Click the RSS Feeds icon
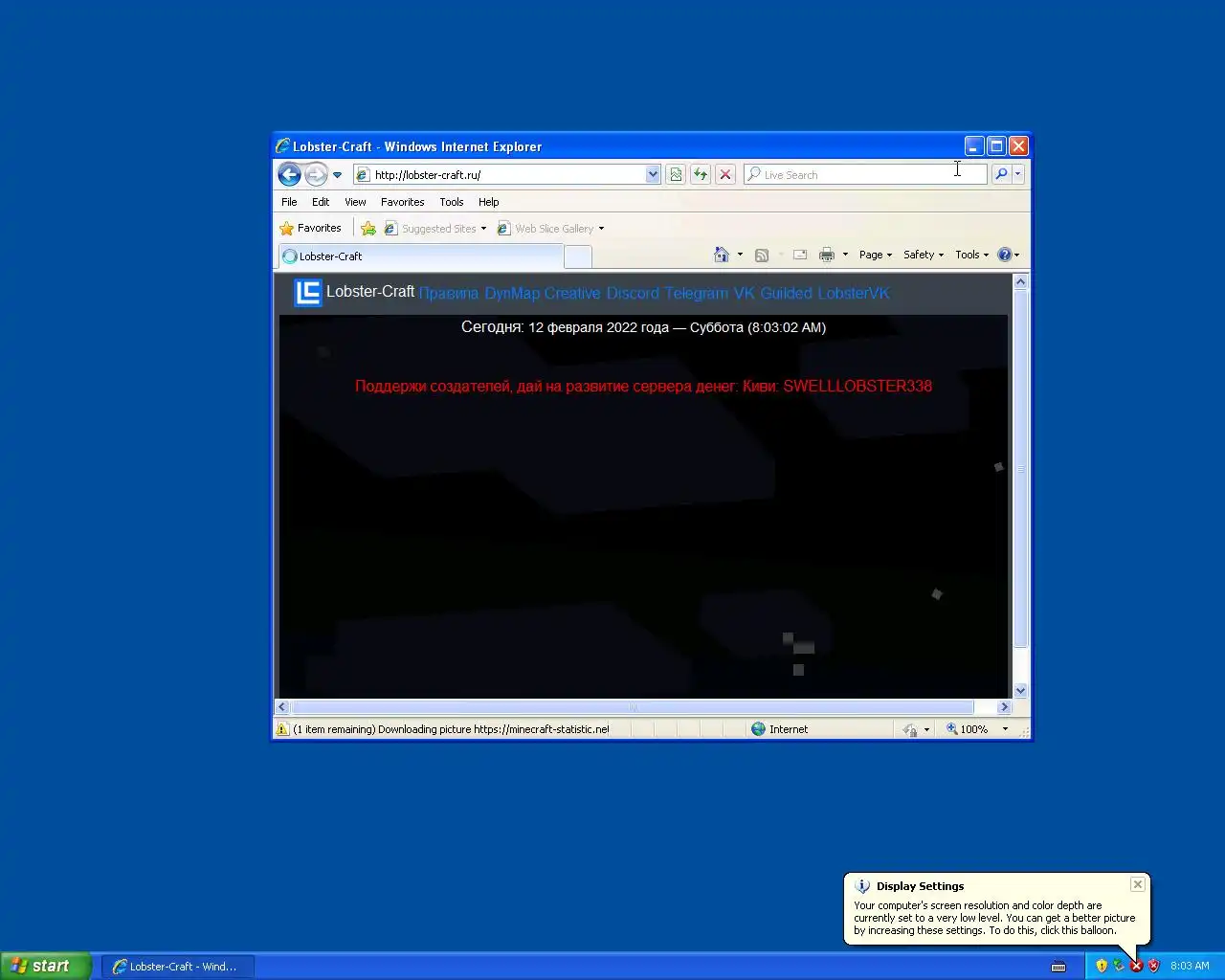 (x=762, y=255)
